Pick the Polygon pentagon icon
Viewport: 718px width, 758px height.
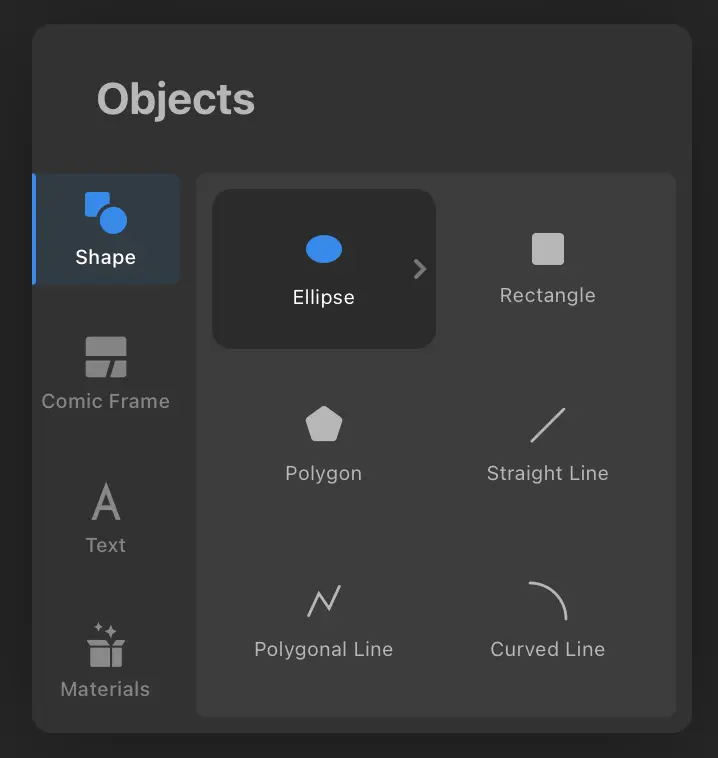tap(324, 425)
